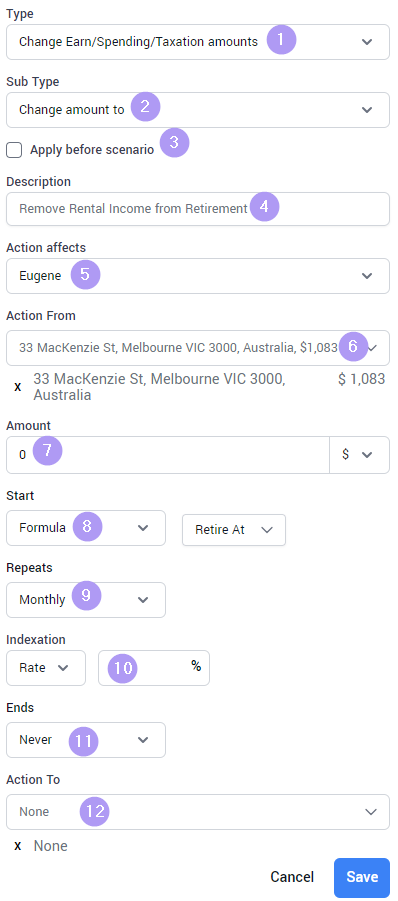This screenshot has height=901, width=398.
Task: Click the numbered marker 10 badge
Action: pos(123,668)
